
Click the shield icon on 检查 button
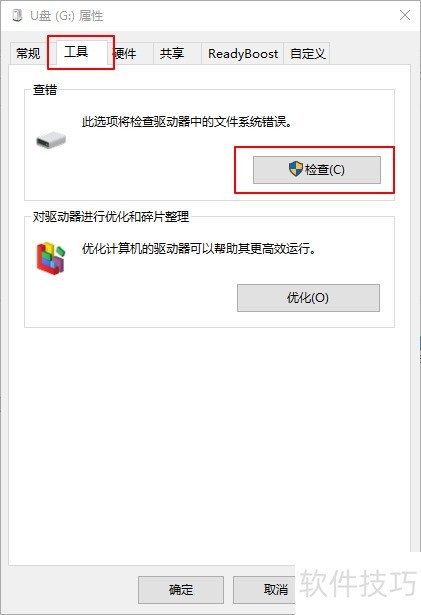(296, 169)
